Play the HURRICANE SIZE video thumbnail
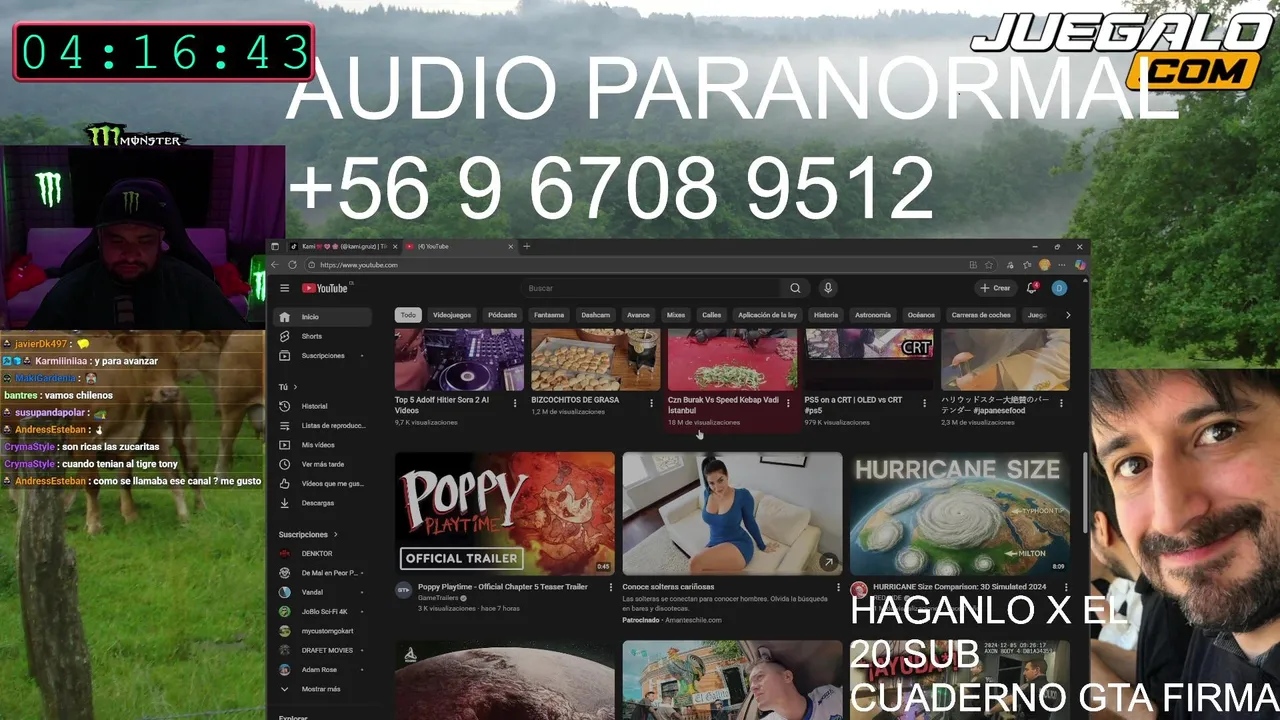This screenshot has height=720, width=1280. point(960,514)
